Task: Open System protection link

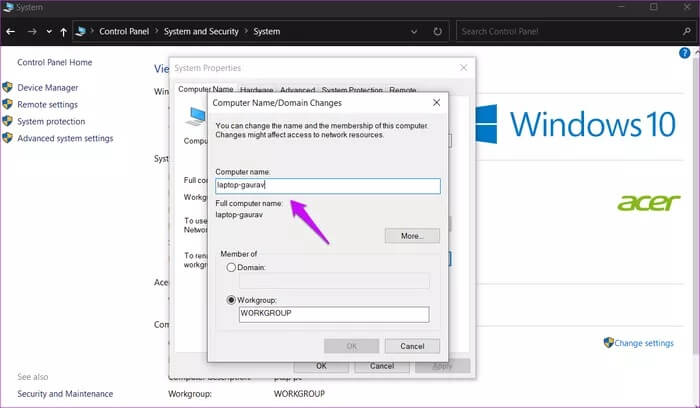Action: click(51, 121)
